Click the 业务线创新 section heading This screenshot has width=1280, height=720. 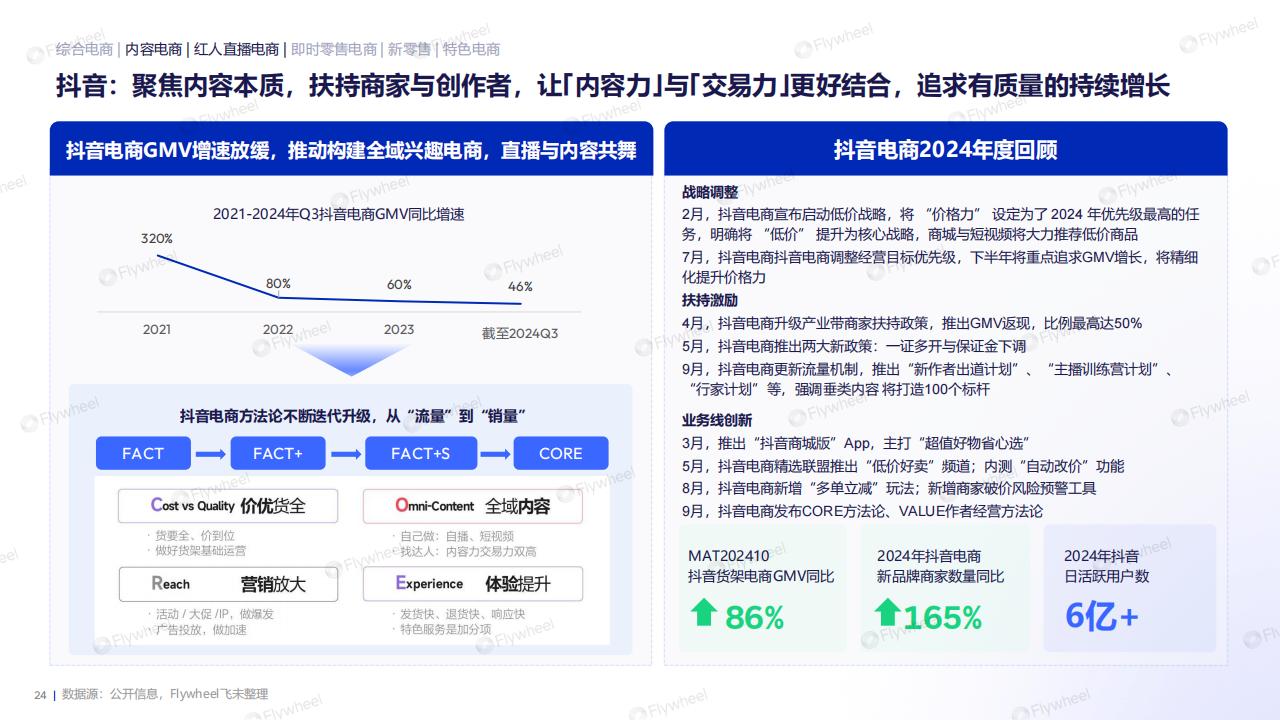717,420
